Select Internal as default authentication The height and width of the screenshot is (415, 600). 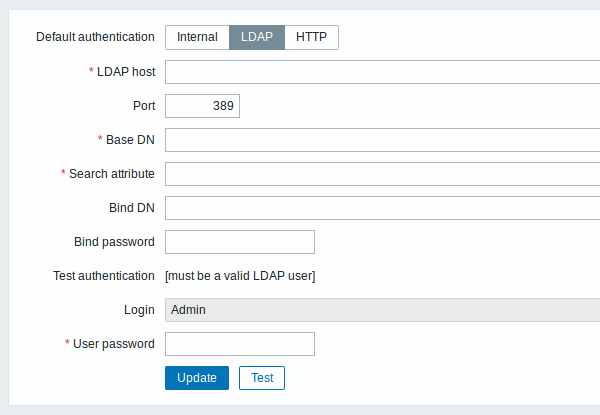(x=197, y=37)
